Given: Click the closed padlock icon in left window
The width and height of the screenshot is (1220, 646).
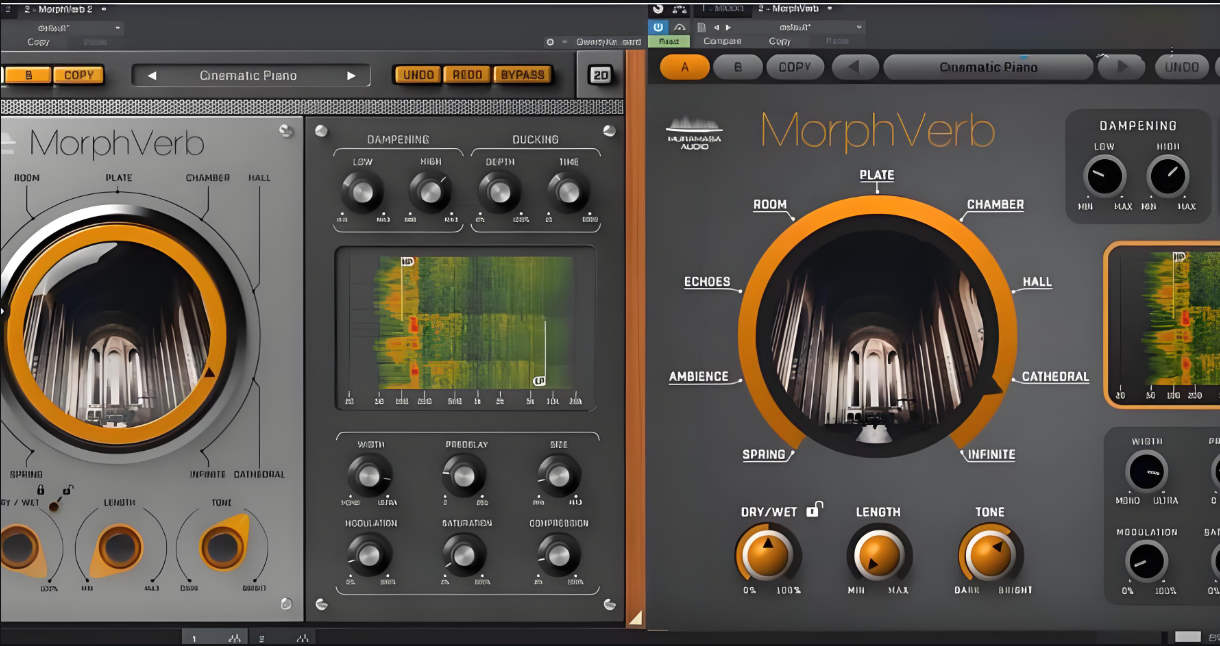Looking at the screenshot, I should [x=41, y=490].
